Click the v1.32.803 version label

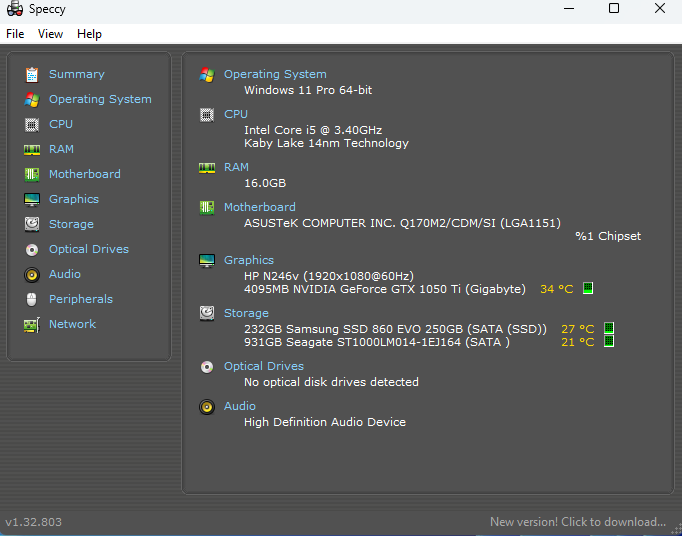(33, 522)
